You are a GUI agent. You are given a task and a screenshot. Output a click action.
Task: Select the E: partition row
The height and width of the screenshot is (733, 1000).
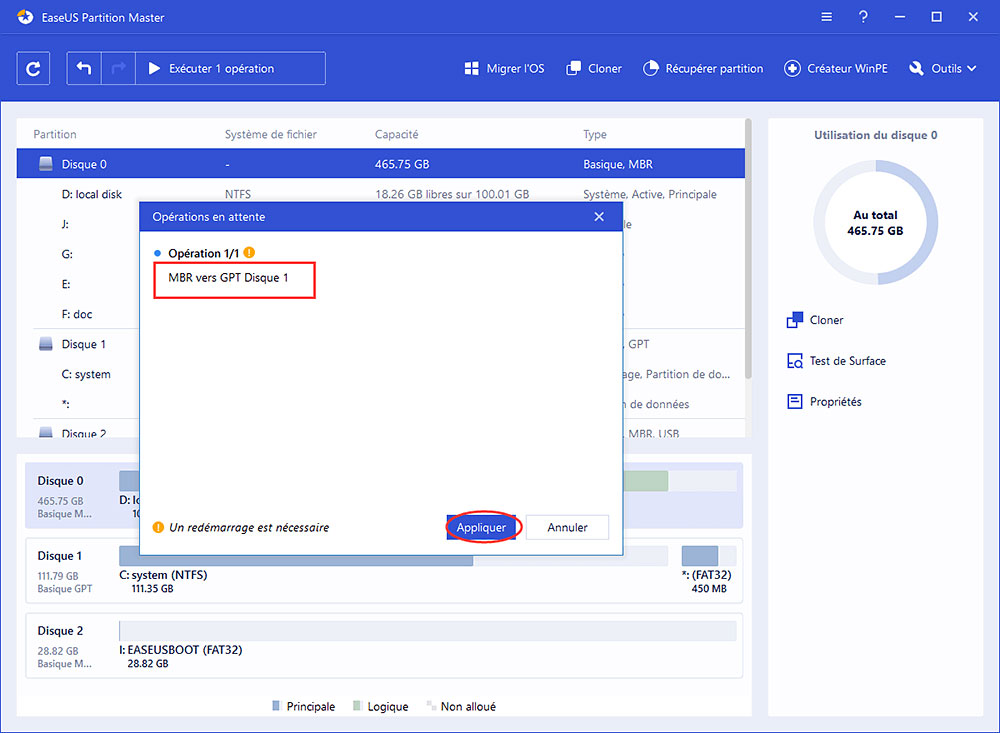coord(66,284)
